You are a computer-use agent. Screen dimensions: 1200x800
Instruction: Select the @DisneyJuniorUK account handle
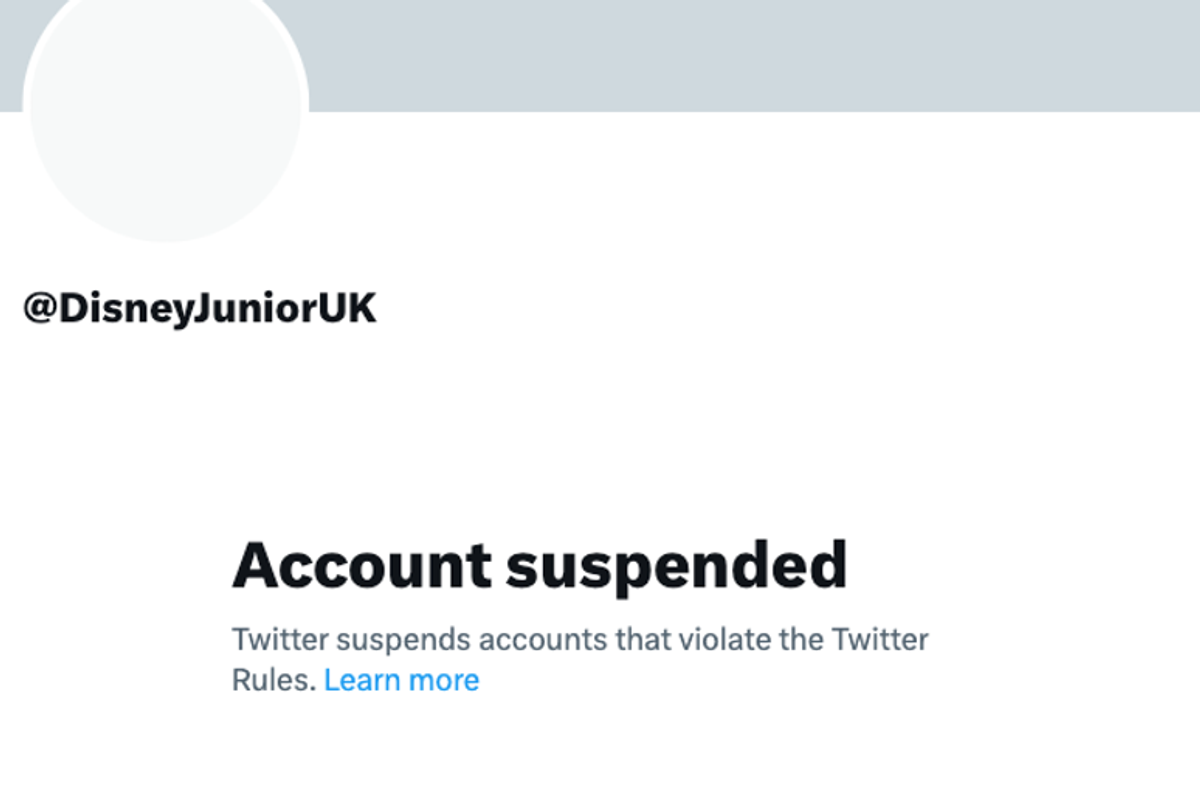(200, 309)
